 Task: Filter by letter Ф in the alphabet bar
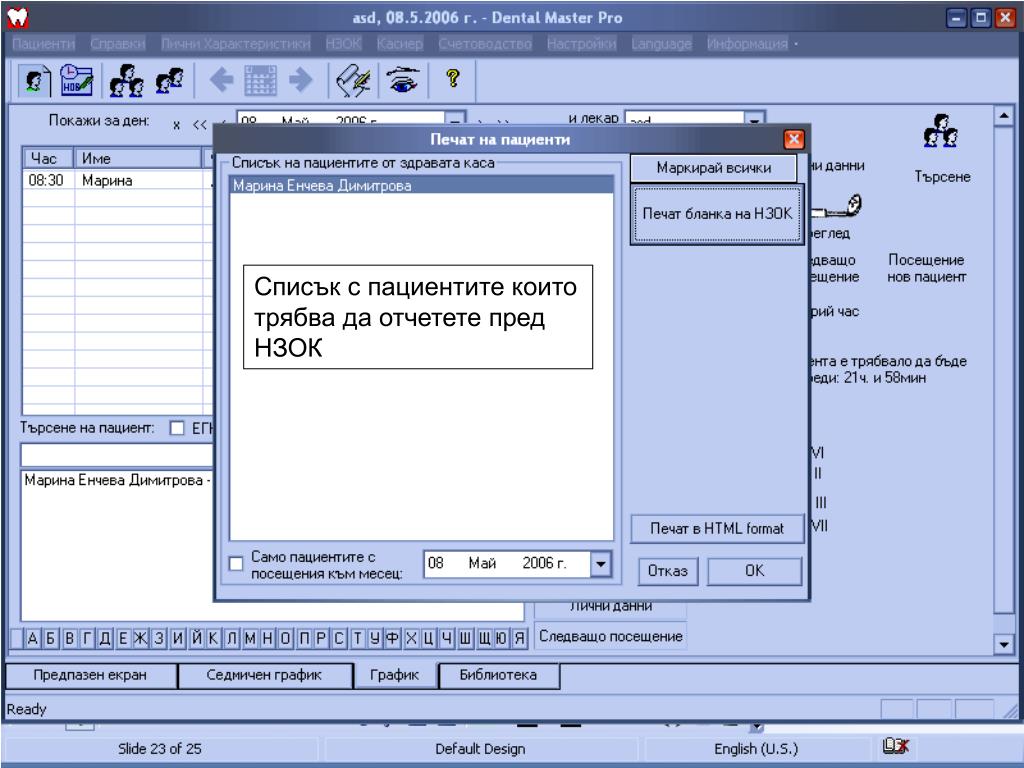[392, 638]
